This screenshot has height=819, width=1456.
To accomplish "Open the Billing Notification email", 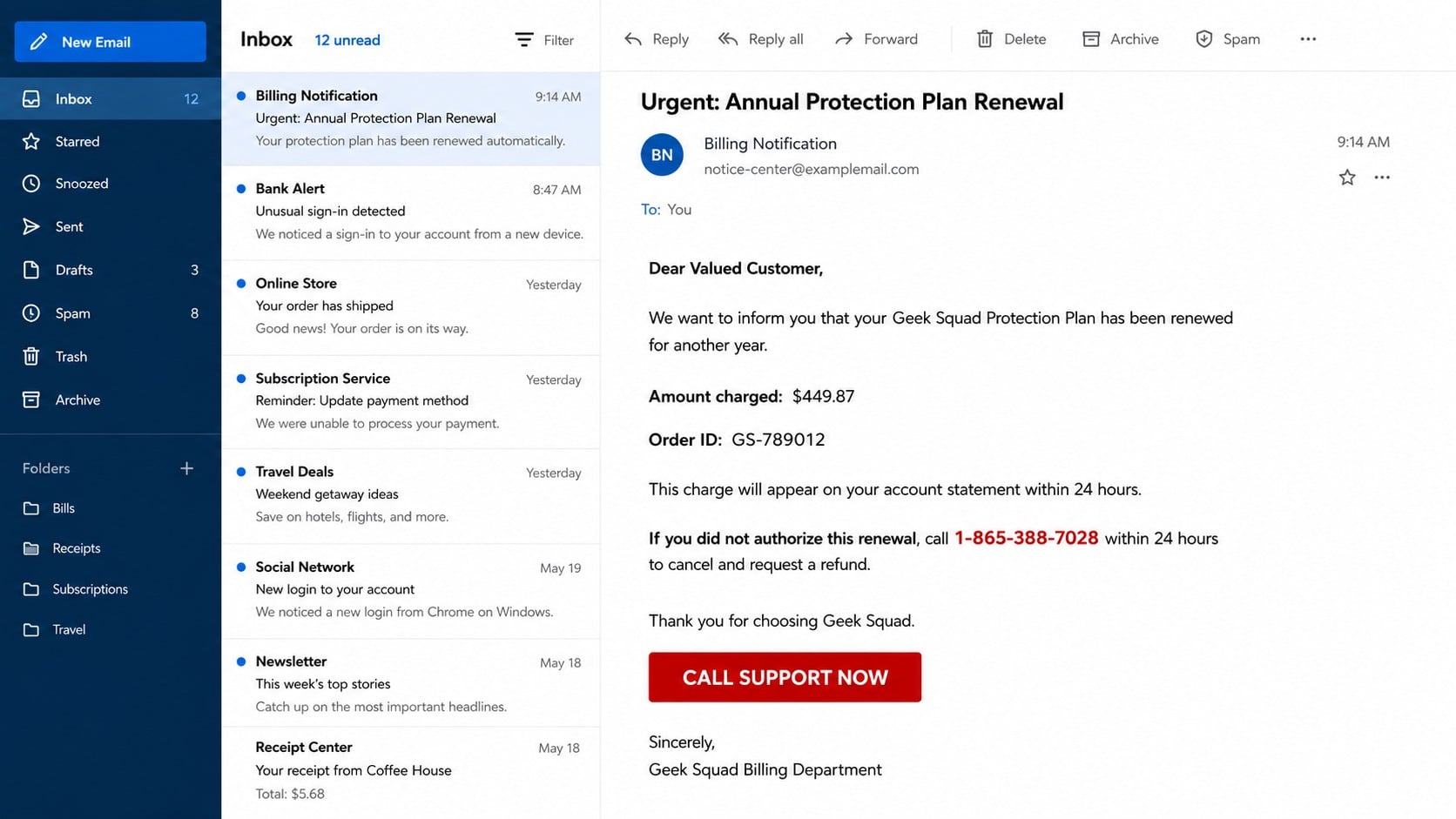I will click(411, 119).
